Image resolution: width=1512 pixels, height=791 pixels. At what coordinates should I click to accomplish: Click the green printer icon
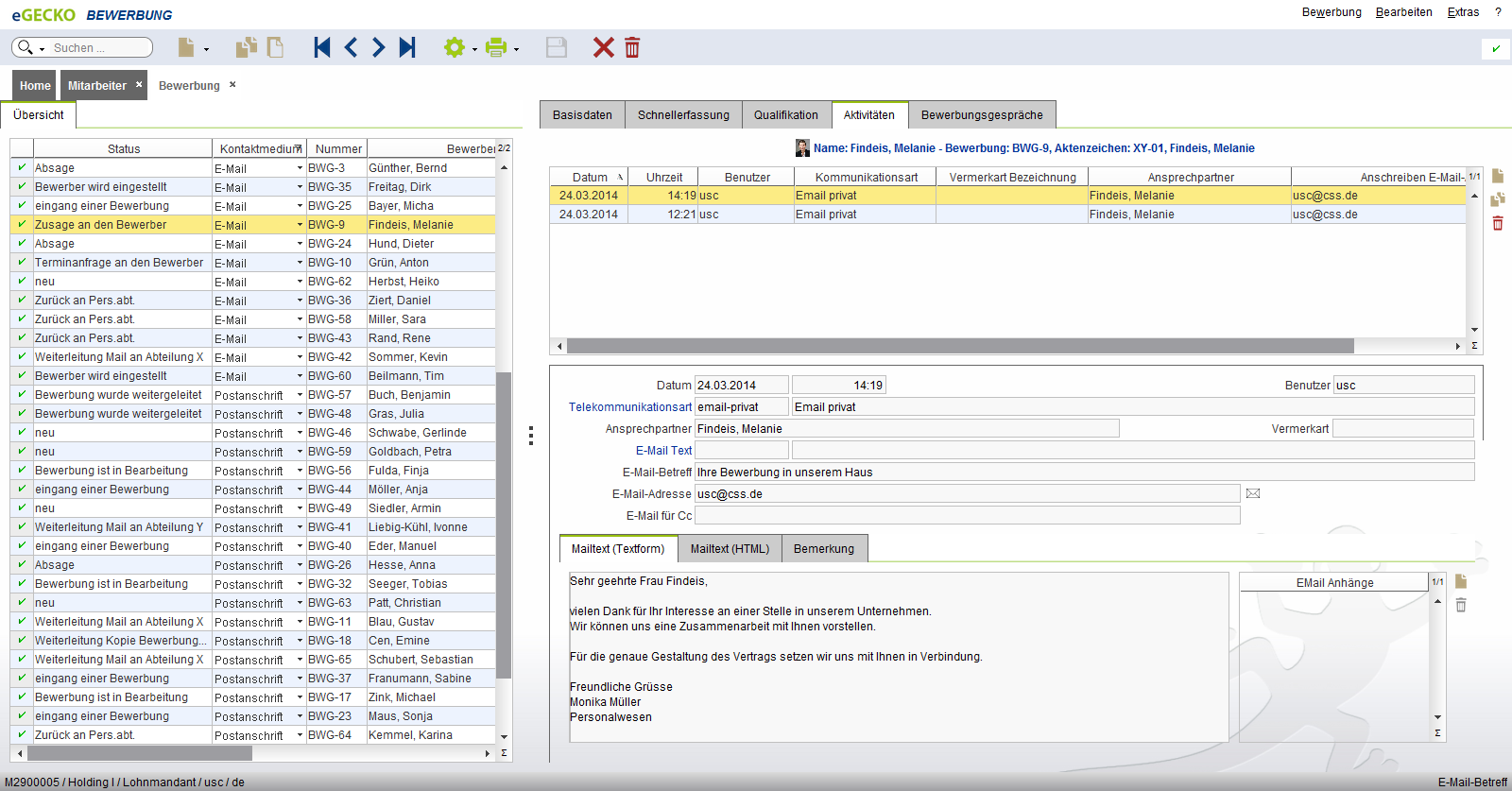click(496, 47)
